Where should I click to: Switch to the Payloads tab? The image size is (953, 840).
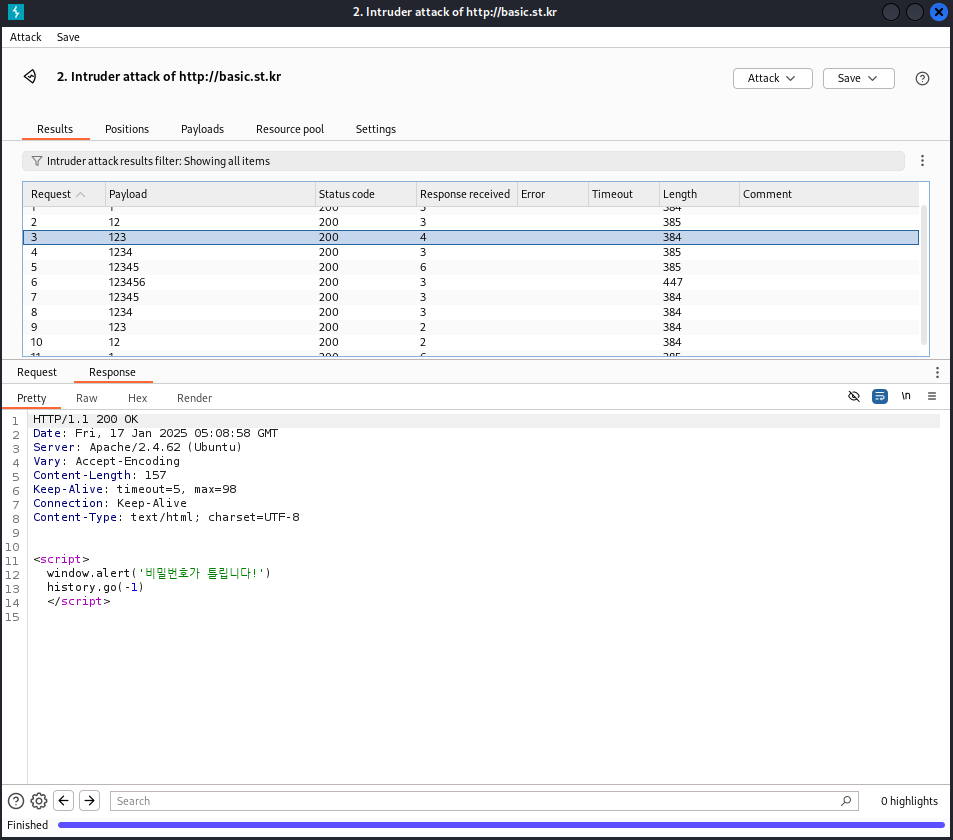pos(202,129)
